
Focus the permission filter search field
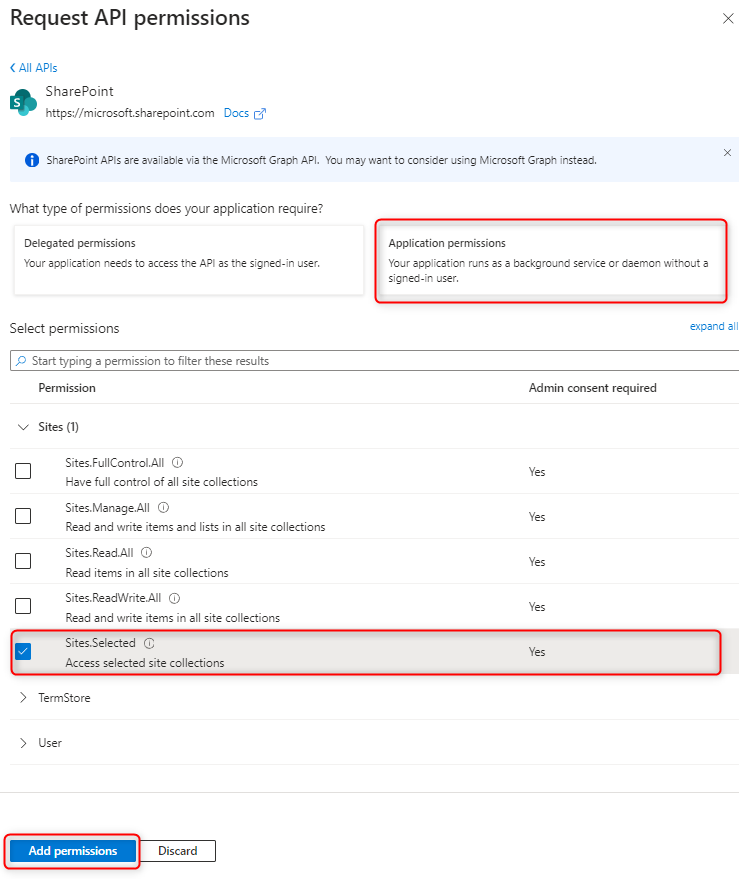pyautogui.click(x=374, y=360)
